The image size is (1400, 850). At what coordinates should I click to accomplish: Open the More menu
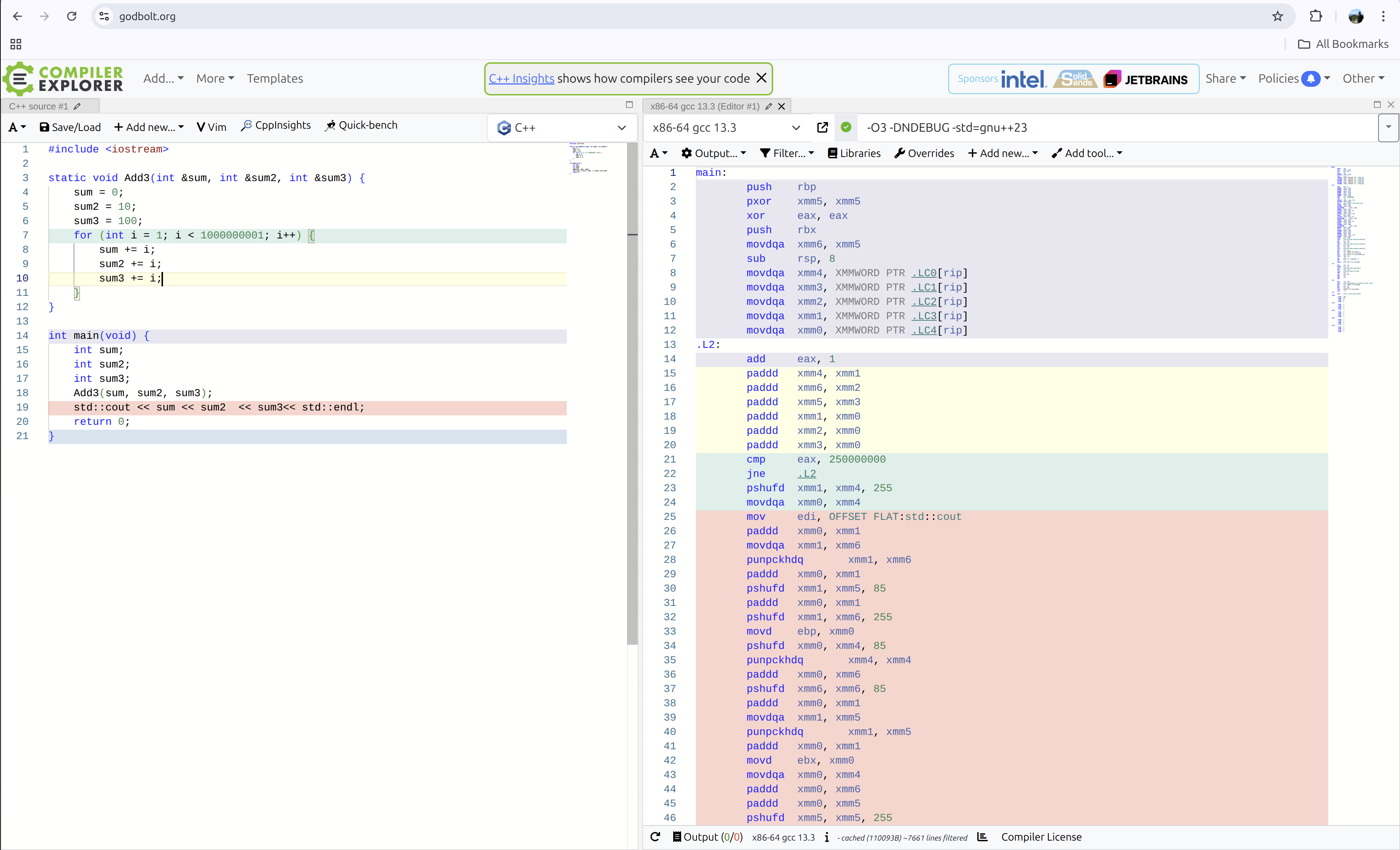point(215,78)
